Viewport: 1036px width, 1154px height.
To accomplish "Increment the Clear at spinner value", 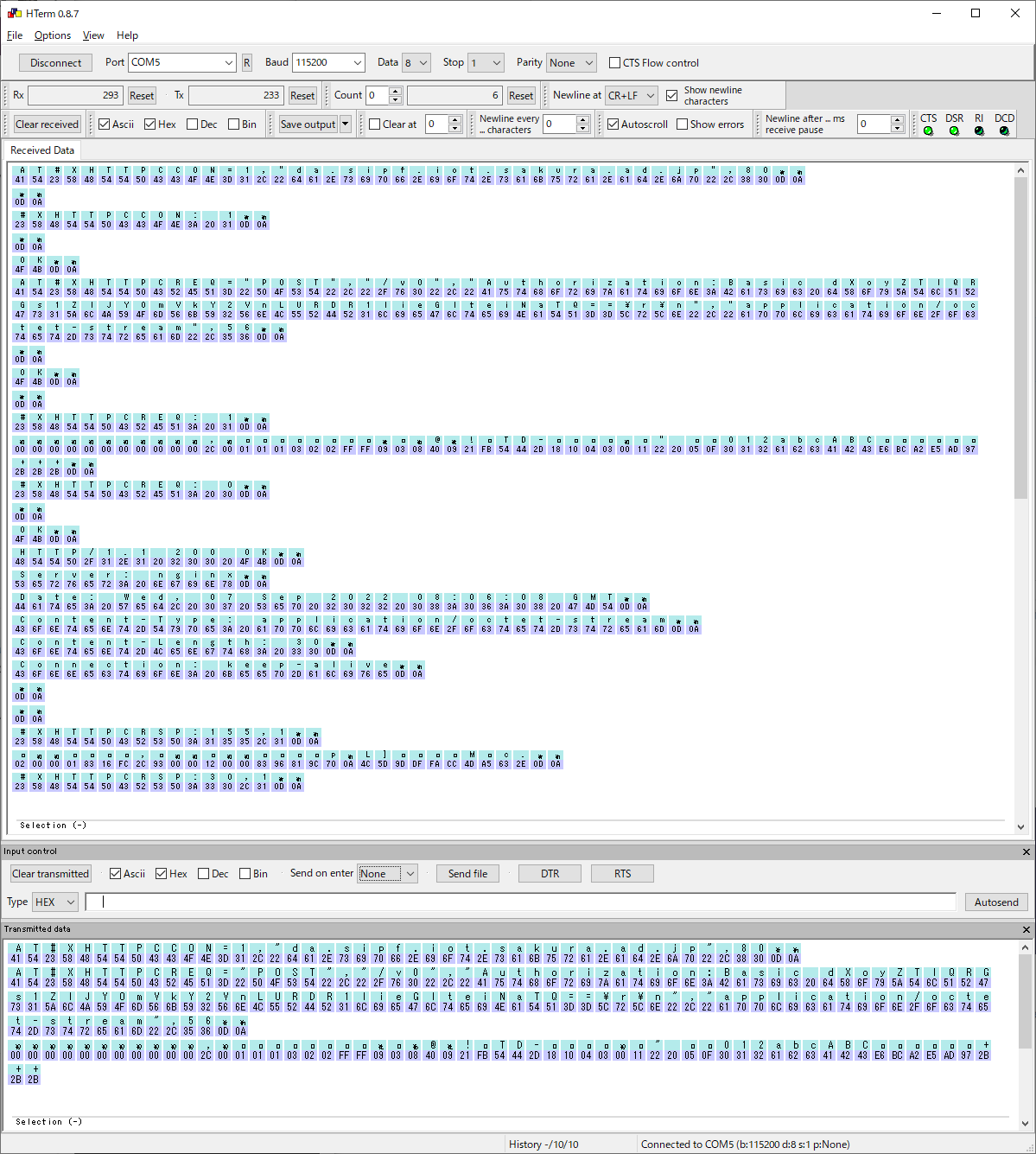I will point(455,120).
